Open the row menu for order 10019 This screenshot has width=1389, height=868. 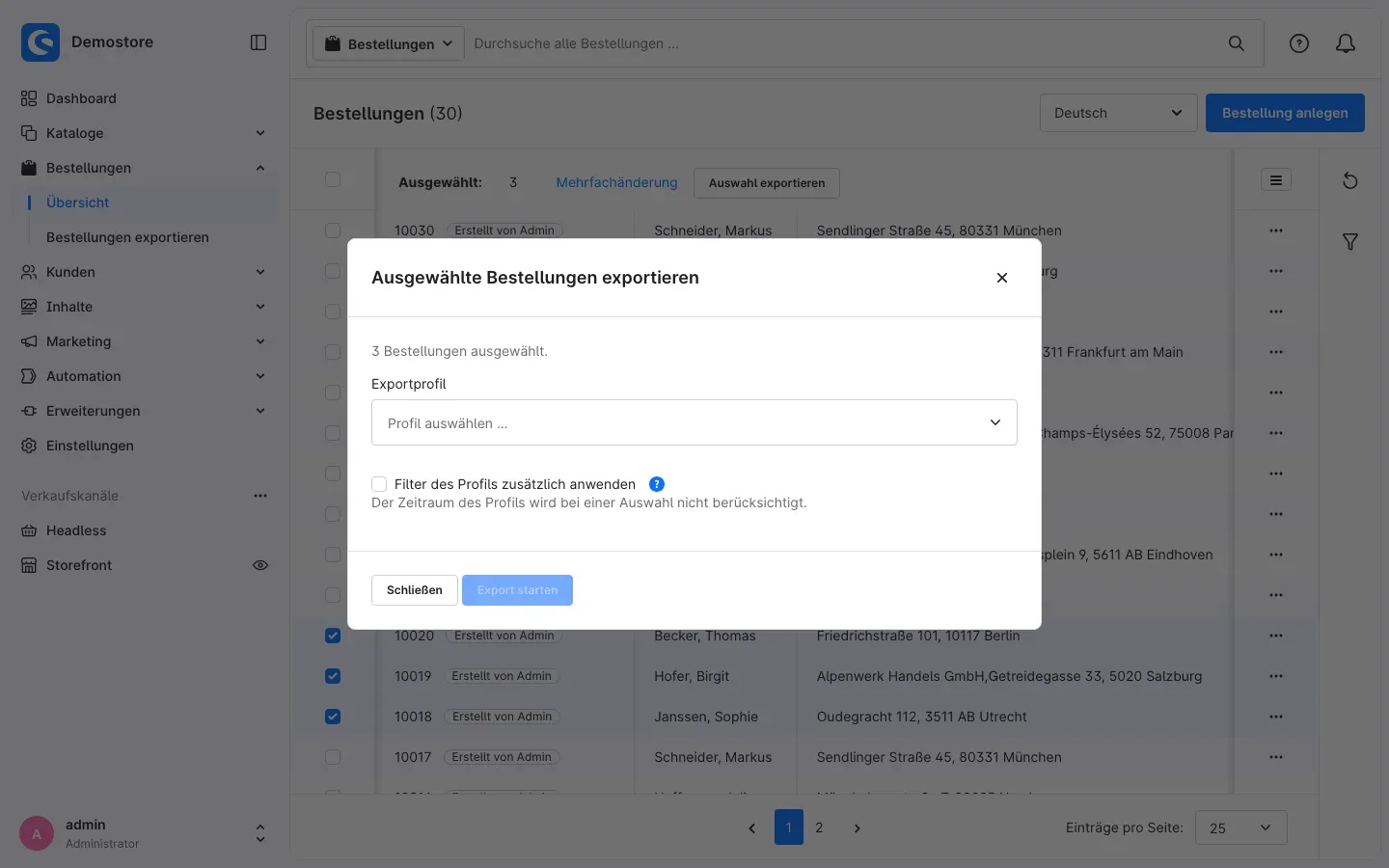tap(1276, 676)
